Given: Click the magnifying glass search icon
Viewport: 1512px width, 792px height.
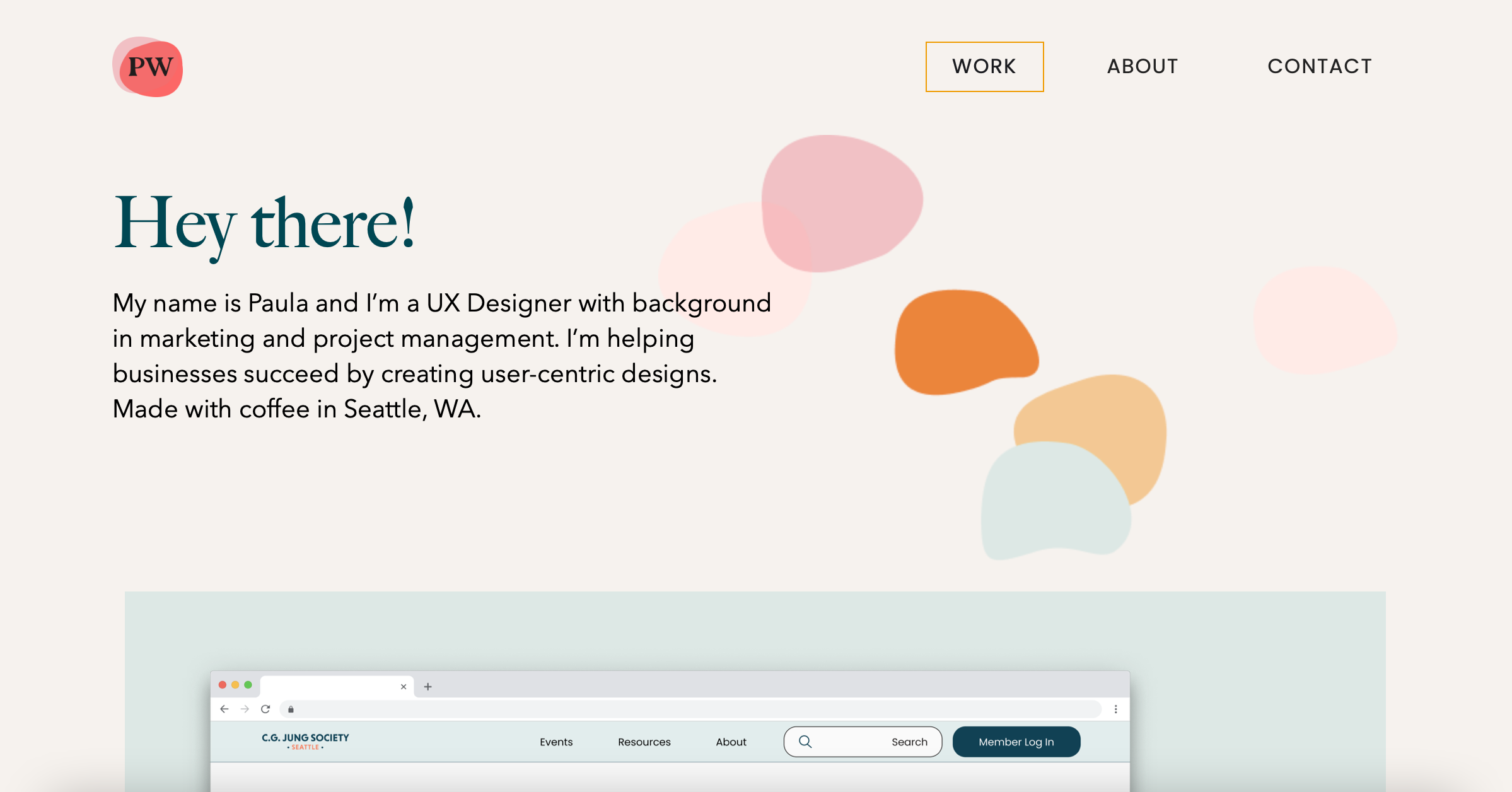Looking at the screenshot, I should coord(805,742).
